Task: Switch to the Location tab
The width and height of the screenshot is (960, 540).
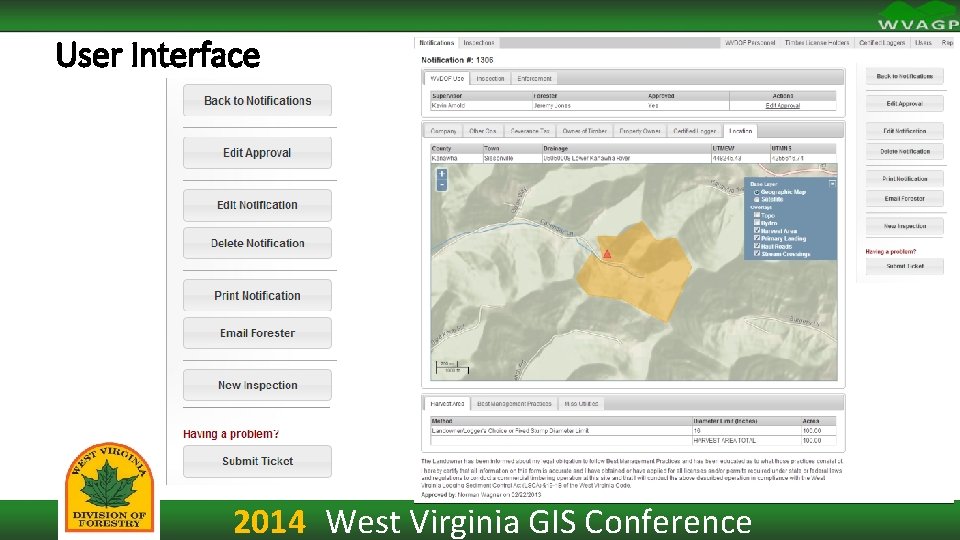Action: point(740,131)
